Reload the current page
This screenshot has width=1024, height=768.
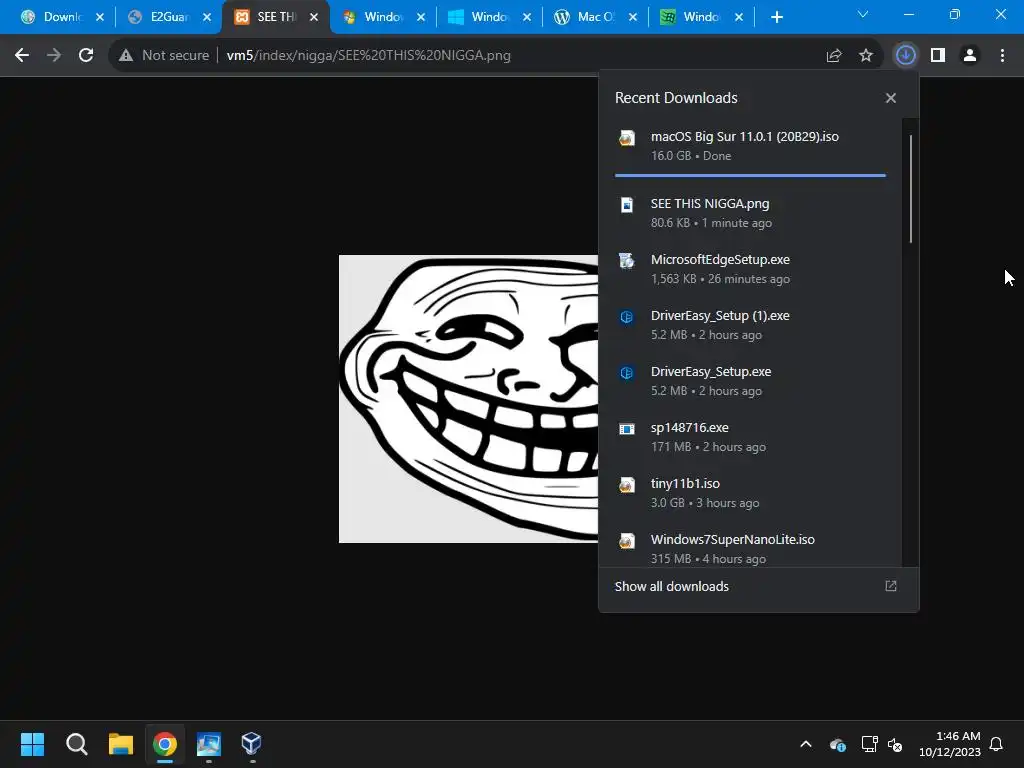(86, 56)
